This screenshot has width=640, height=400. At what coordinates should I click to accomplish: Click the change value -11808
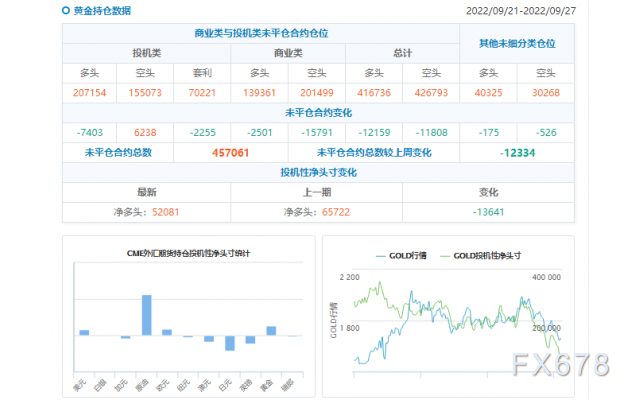pos(431,133)
